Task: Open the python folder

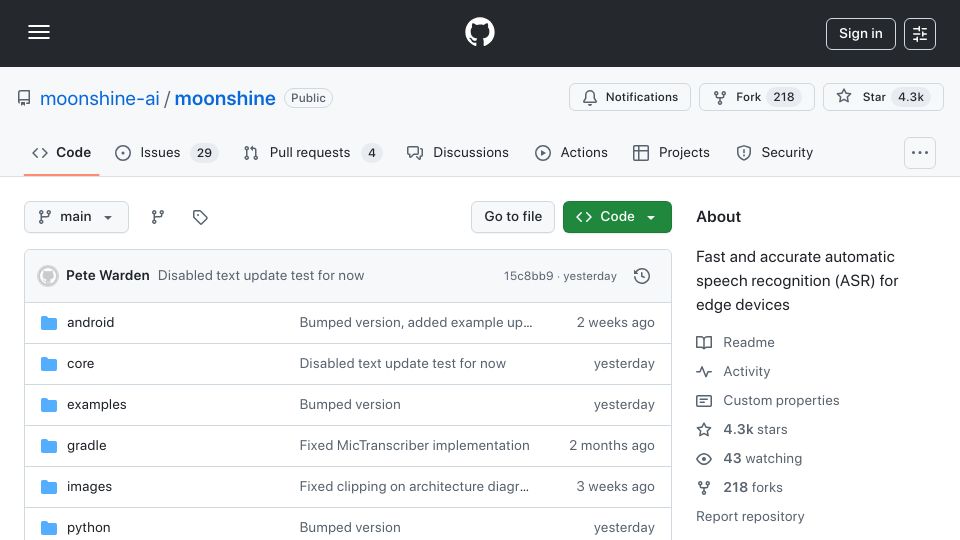Action: coord(89,528)
